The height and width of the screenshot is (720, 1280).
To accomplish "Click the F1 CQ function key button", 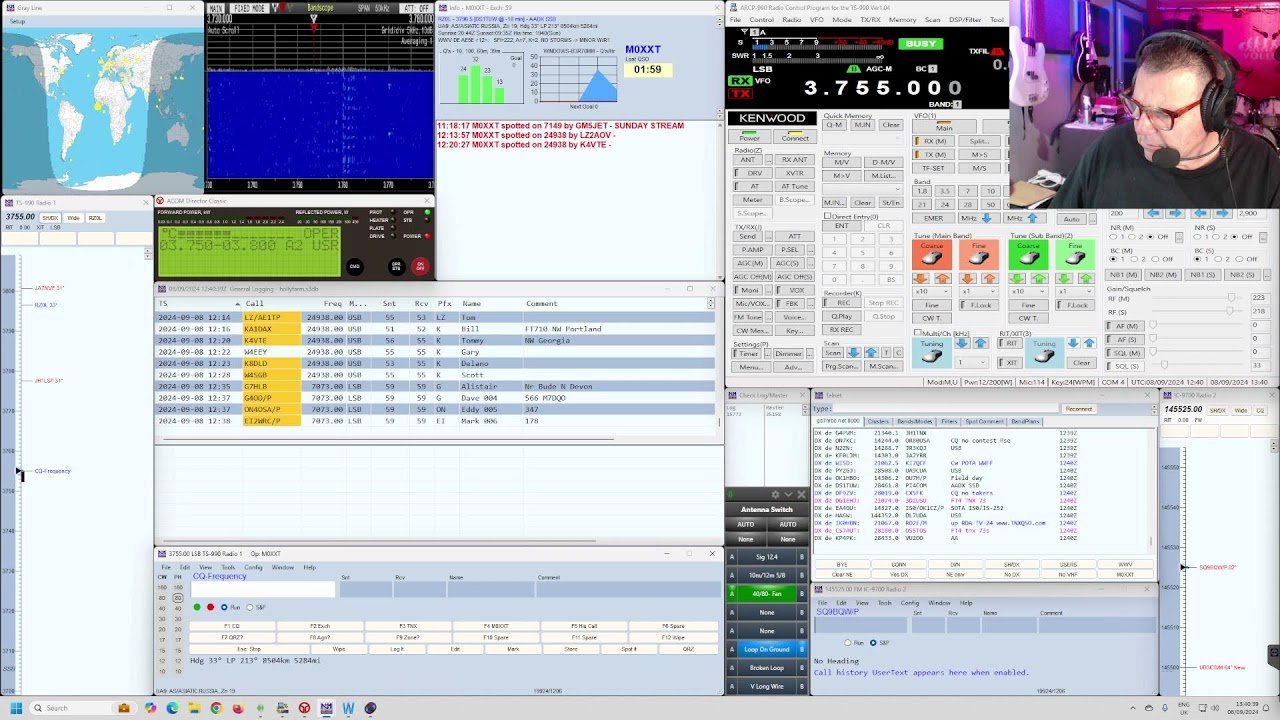I will 231,626.
